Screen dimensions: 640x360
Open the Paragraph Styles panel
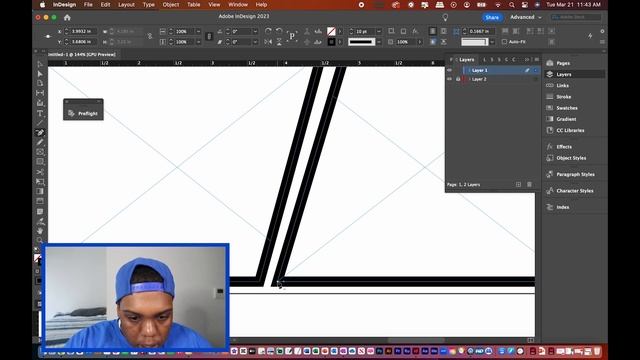point(575,174)
